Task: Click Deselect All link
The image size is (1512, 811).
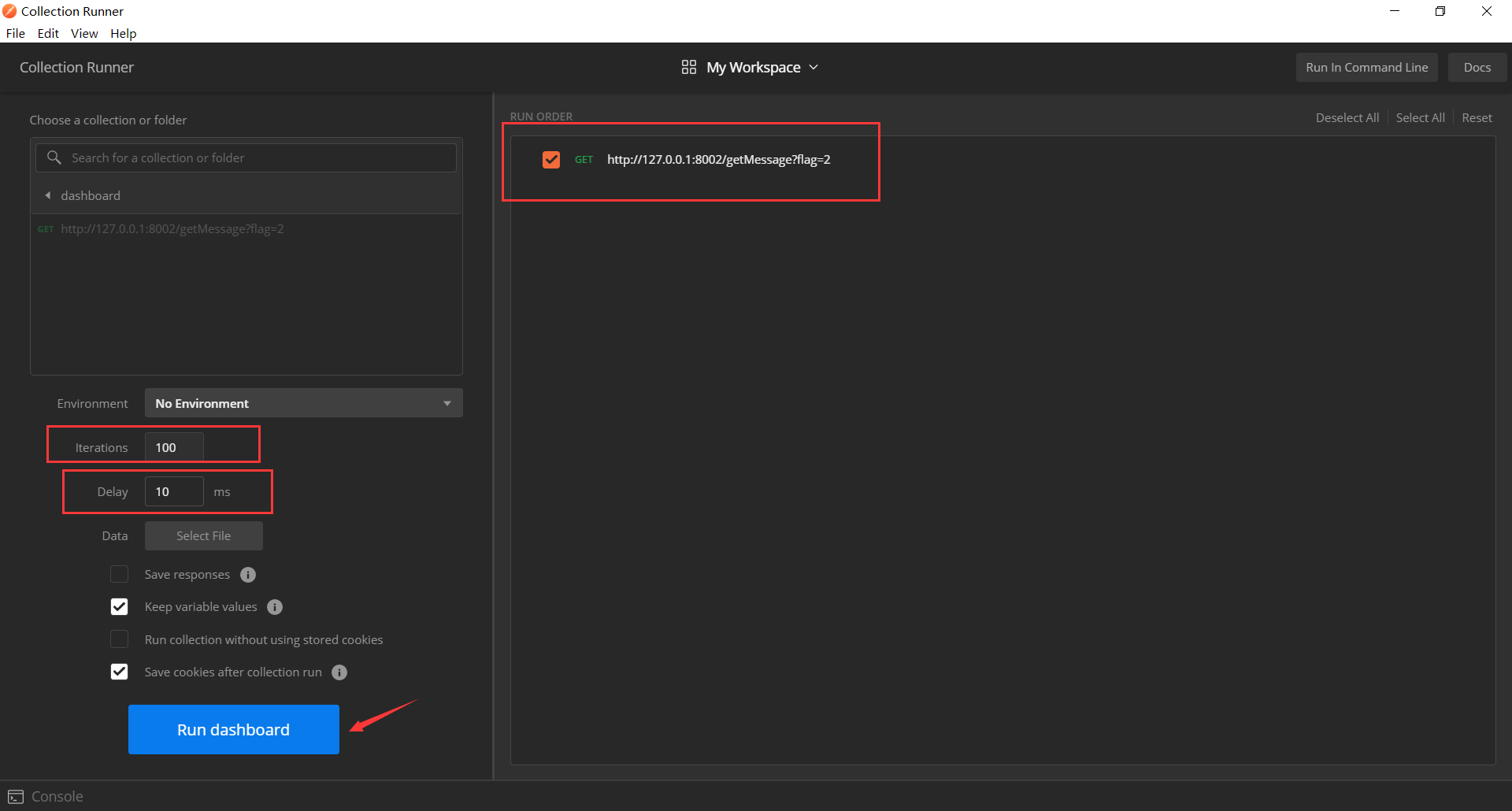Action: [x=1347, y=117]
